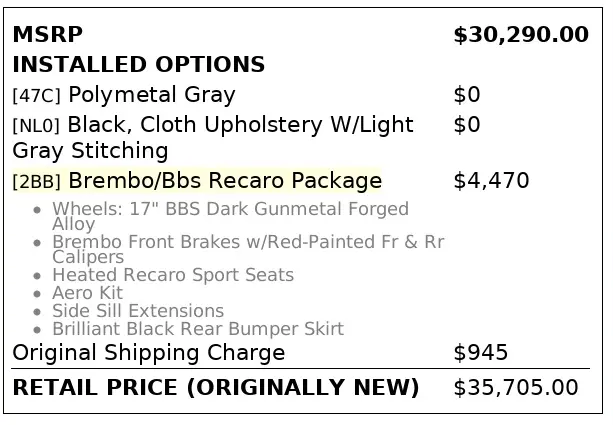Select the $30,290.00 MSRP amount
This screenshot has height=425, width=613.
520,35
